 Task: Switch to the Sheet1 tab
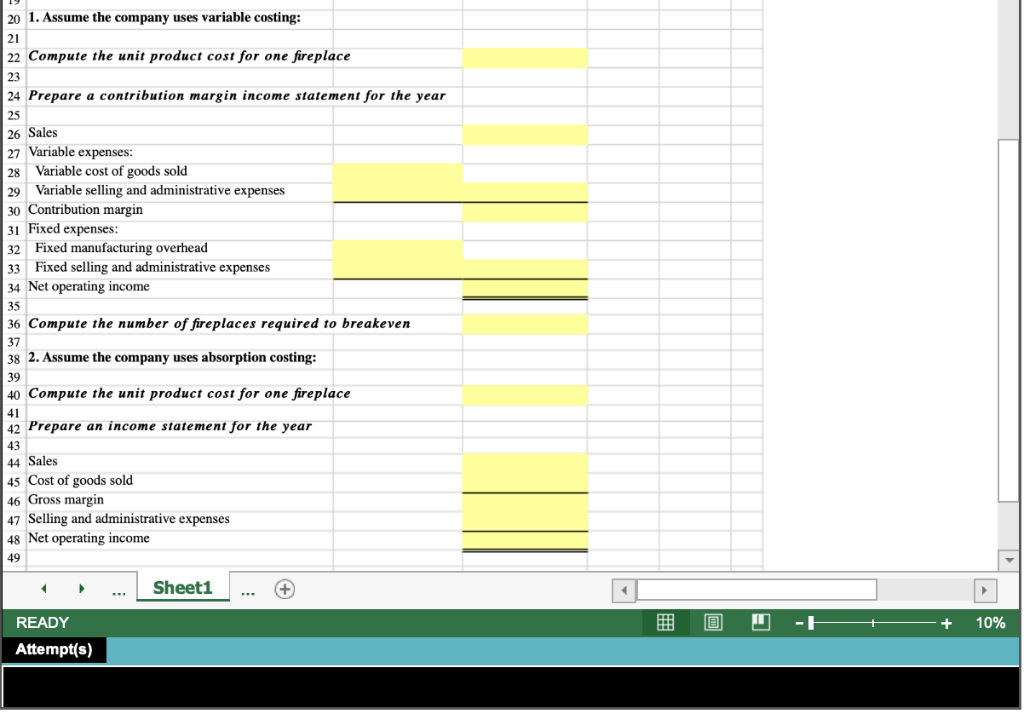182,588
